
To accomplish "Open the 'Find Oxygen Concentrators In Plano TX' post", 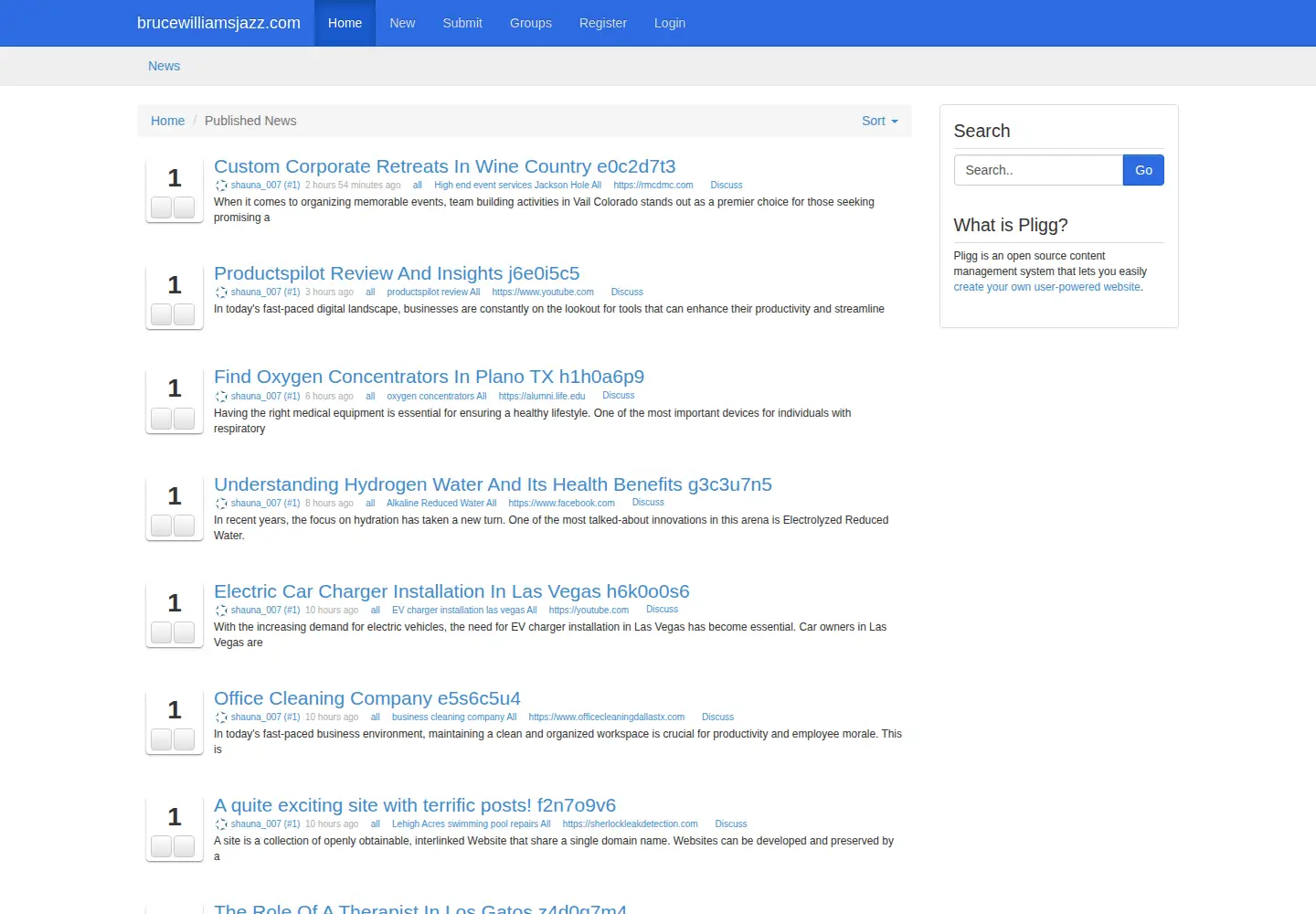I will 429,377.
